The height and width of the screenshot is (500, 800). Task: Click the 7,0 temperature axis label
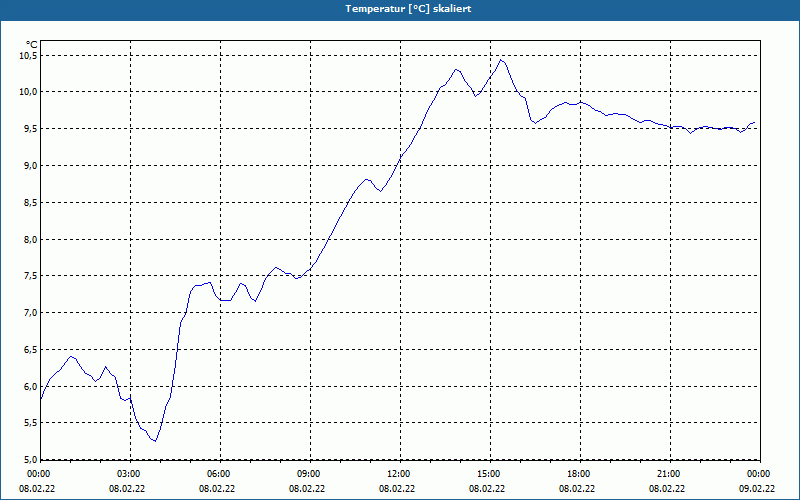point(31,313)
